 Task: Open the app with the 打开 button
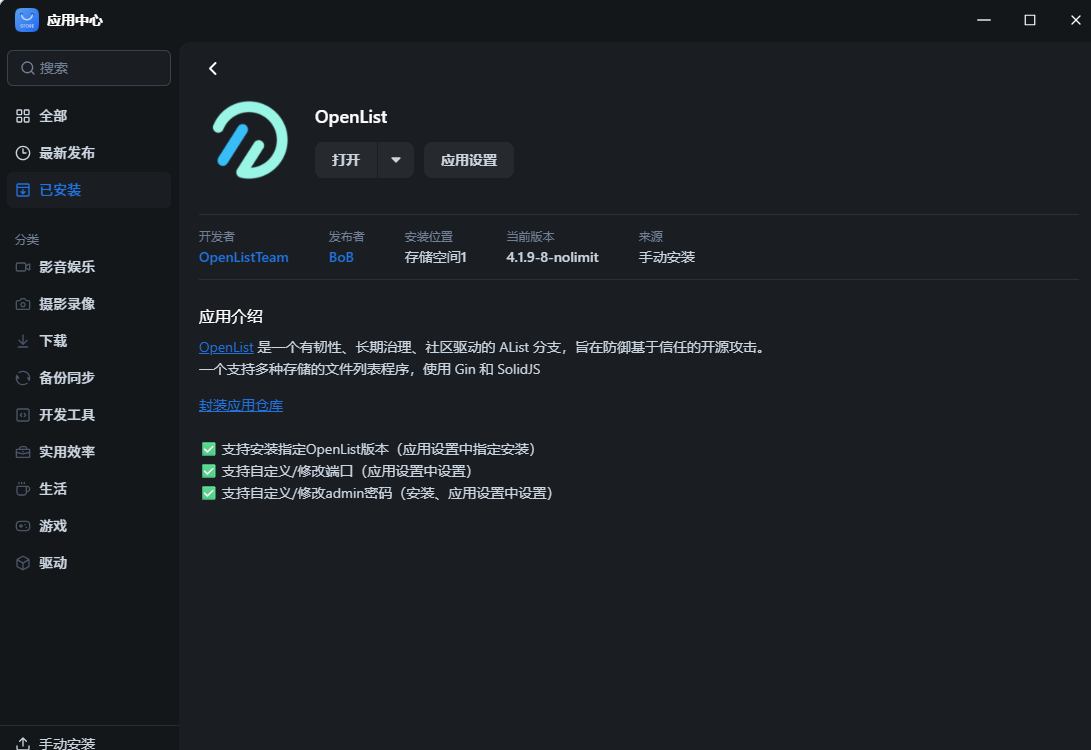tap(346, 160)
